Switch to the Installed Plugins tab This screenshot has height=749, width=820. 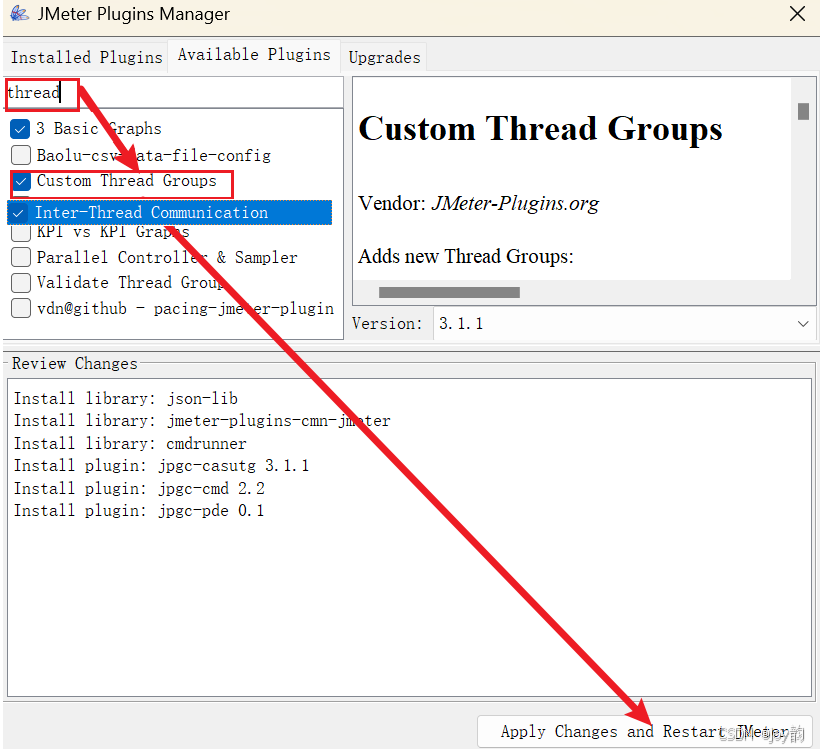click(x=86, y=56)
